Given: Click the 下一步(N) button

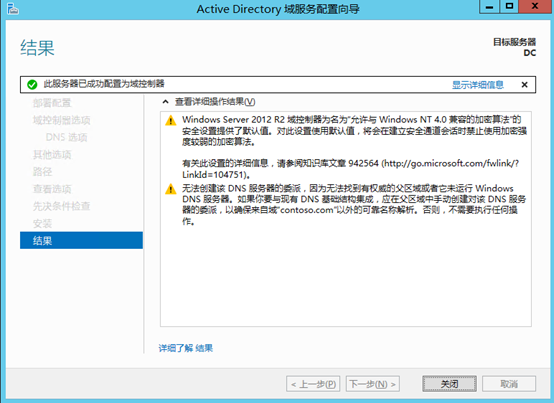Looking at the screenshot, I should (373, 384).
